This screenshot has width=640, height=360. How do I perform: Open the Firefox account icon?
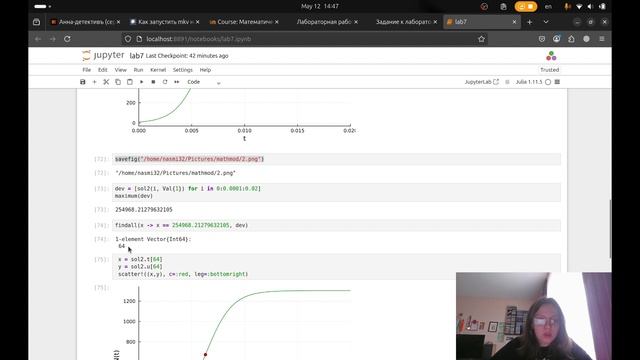556,39
